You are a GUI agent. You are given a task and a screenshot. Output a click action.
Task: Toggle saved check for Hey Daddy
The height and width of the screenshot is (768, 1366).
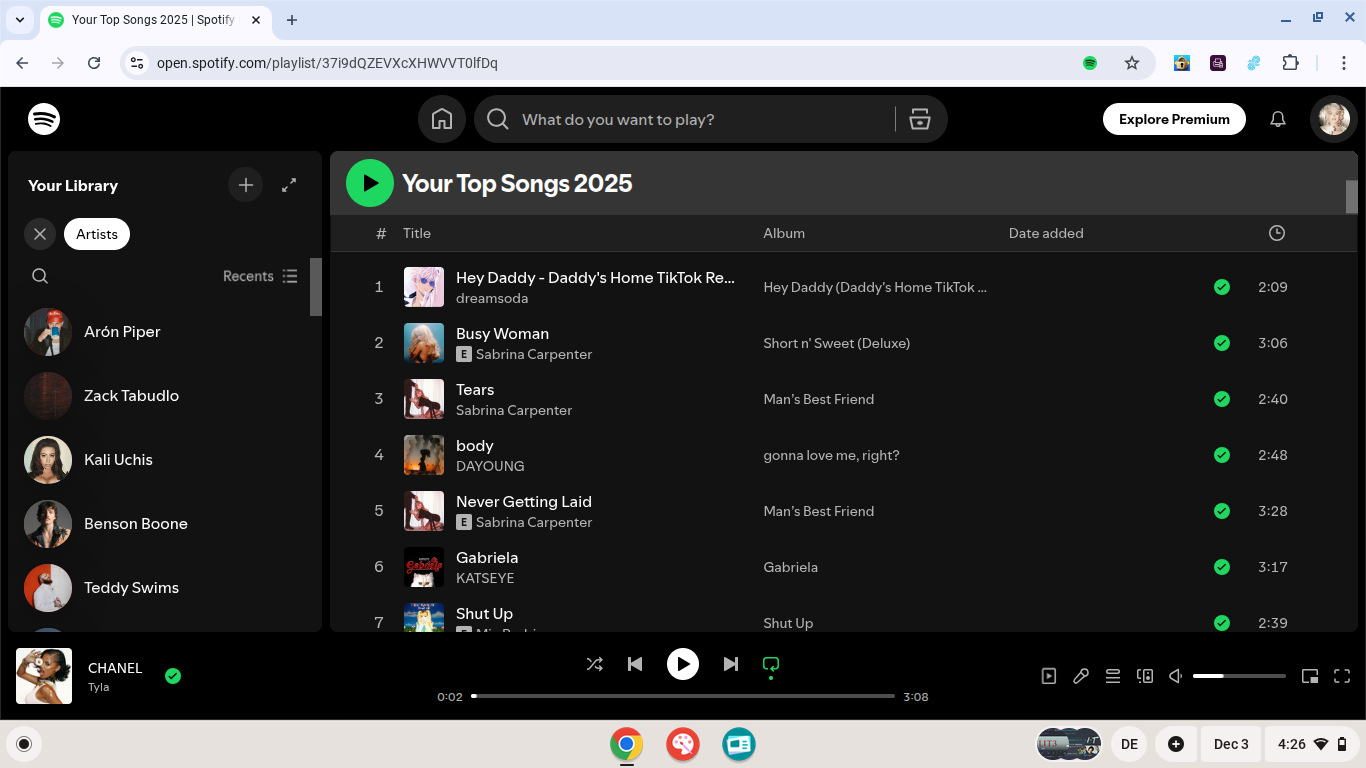[x=1221, y=287]
